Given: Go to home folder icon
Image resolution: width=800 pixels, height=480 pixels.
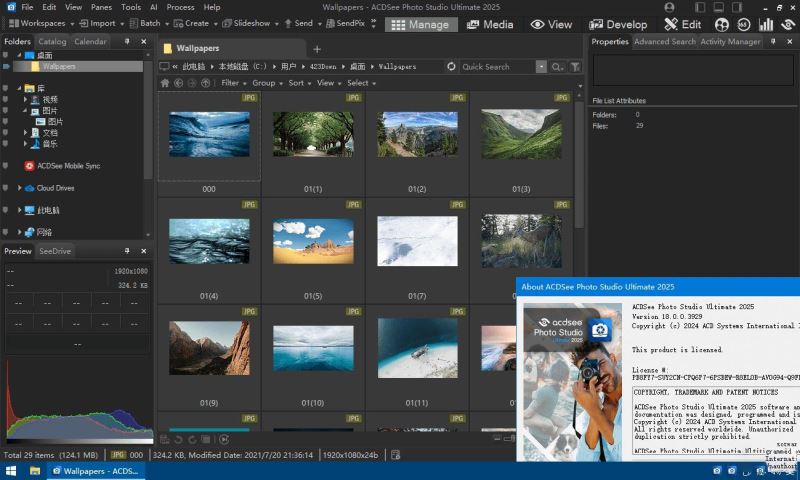Looking at the screenshot, I should click(x=165, y=83).
